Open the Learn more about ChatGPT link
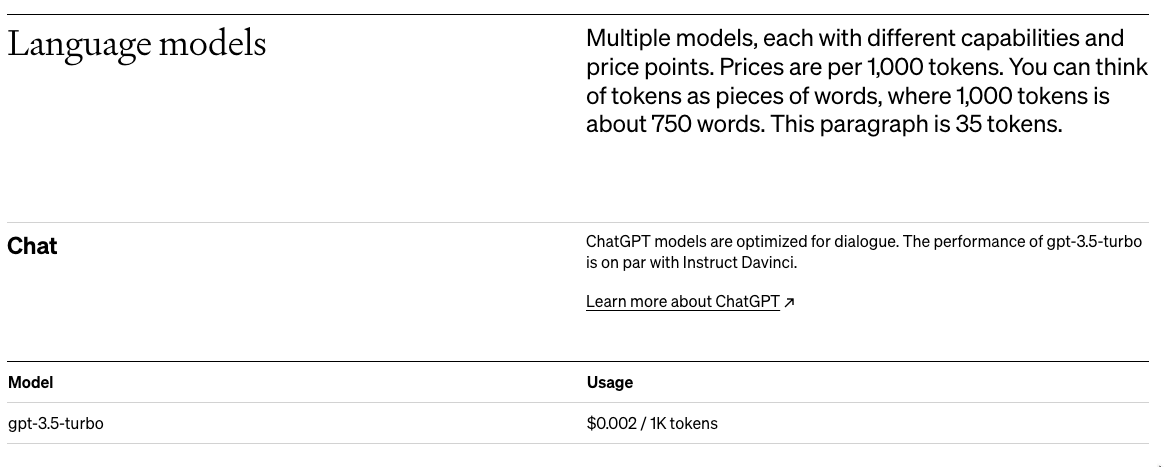Image resolution: width=1164 pixels, height=467 pixels. tap(682, 301)
